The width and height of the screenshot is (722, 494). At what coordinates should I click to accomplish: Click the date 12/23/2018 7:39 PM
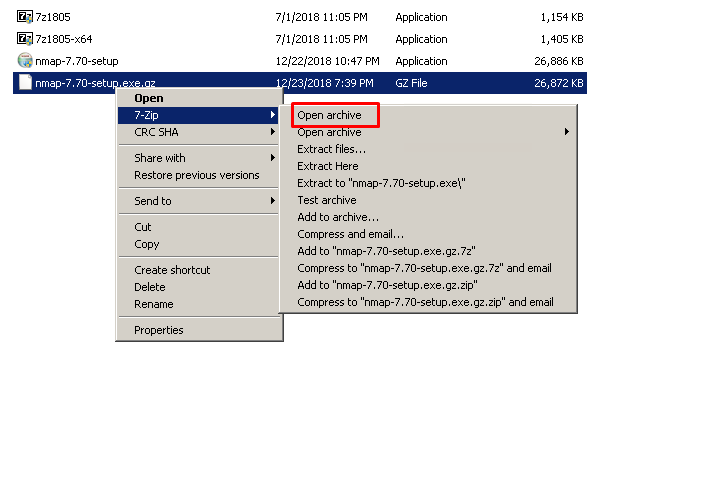(324, 83)
